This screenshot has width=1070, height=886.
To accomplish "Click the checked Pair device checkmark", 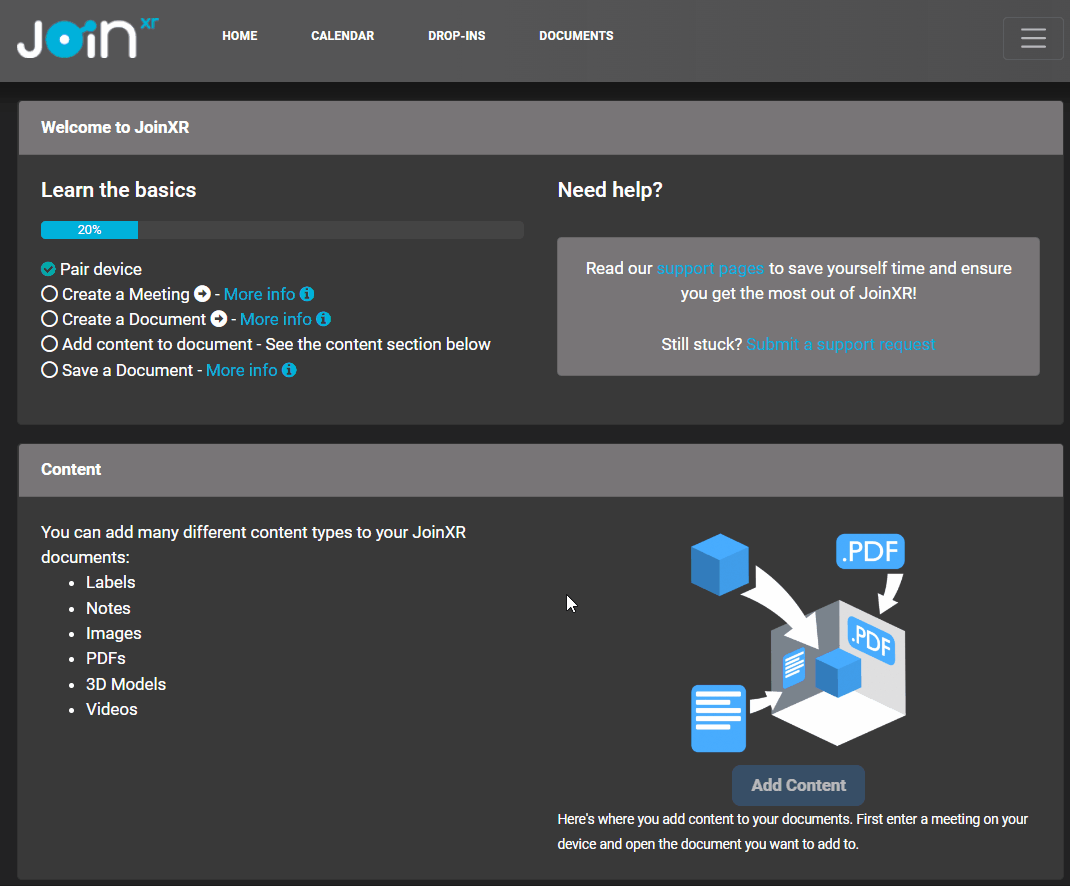I will pos(48,269).
